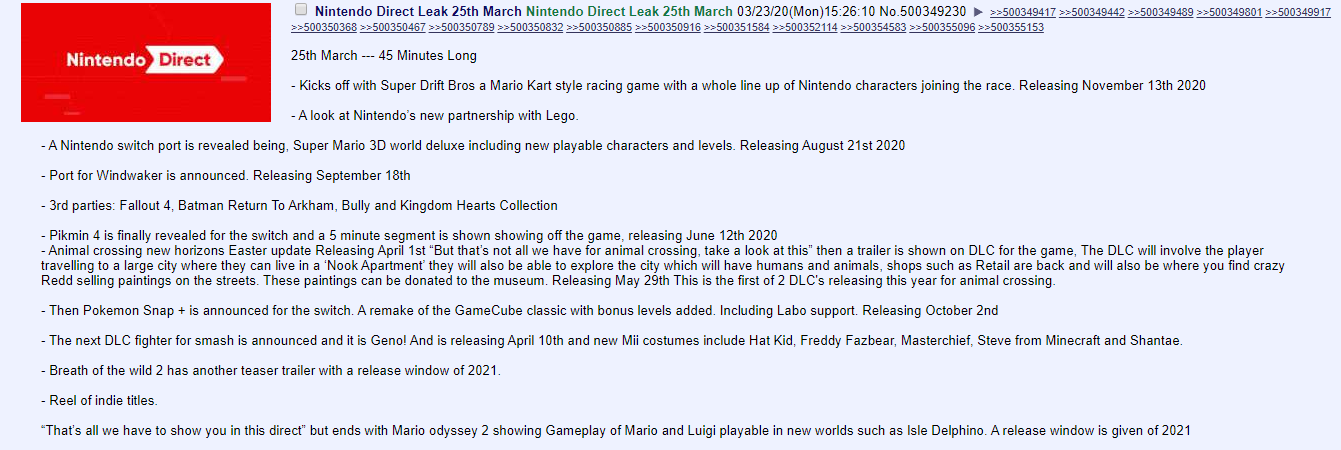
Task: Follow backlink >>500350885
Action: click(x=600, y=27)
